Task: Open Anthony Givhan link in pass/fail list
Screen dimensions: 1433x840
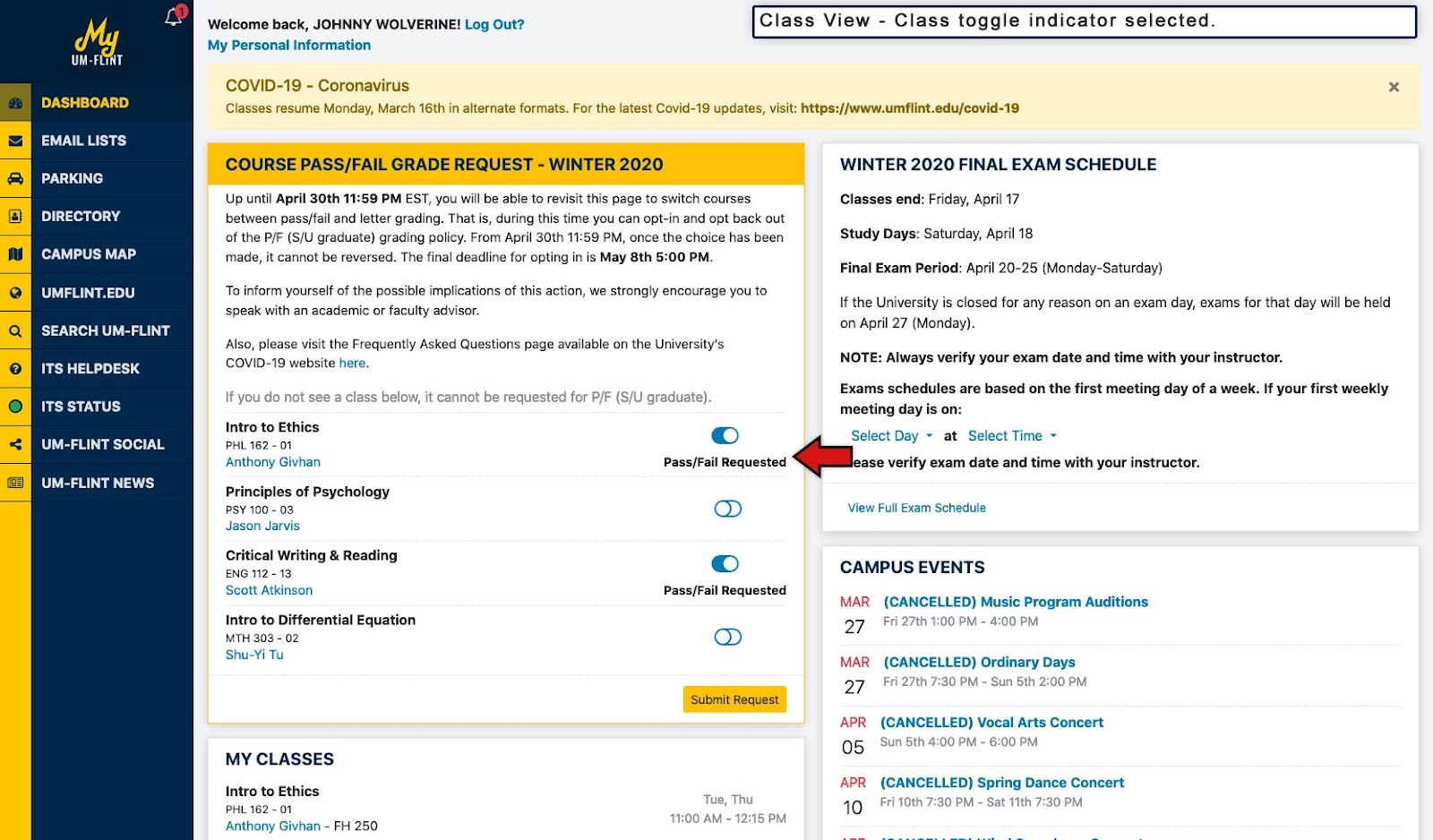Action: pos(273,462)
